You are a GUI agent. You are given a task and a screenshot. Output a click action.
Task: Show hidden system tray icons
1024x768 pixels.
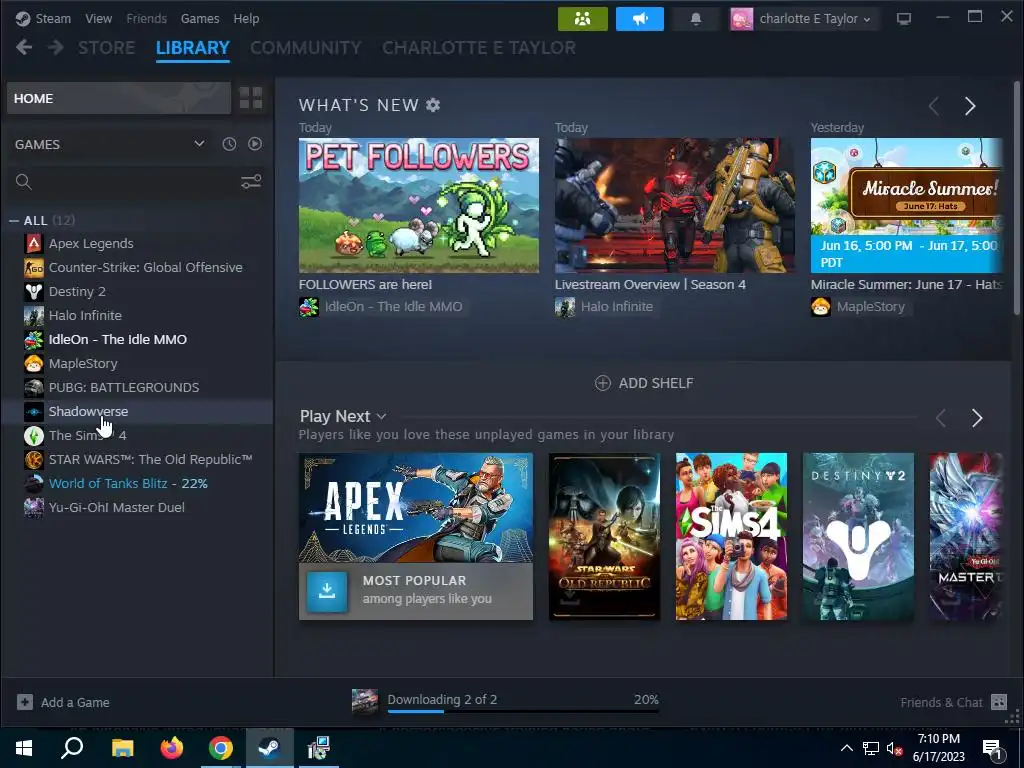846,748
